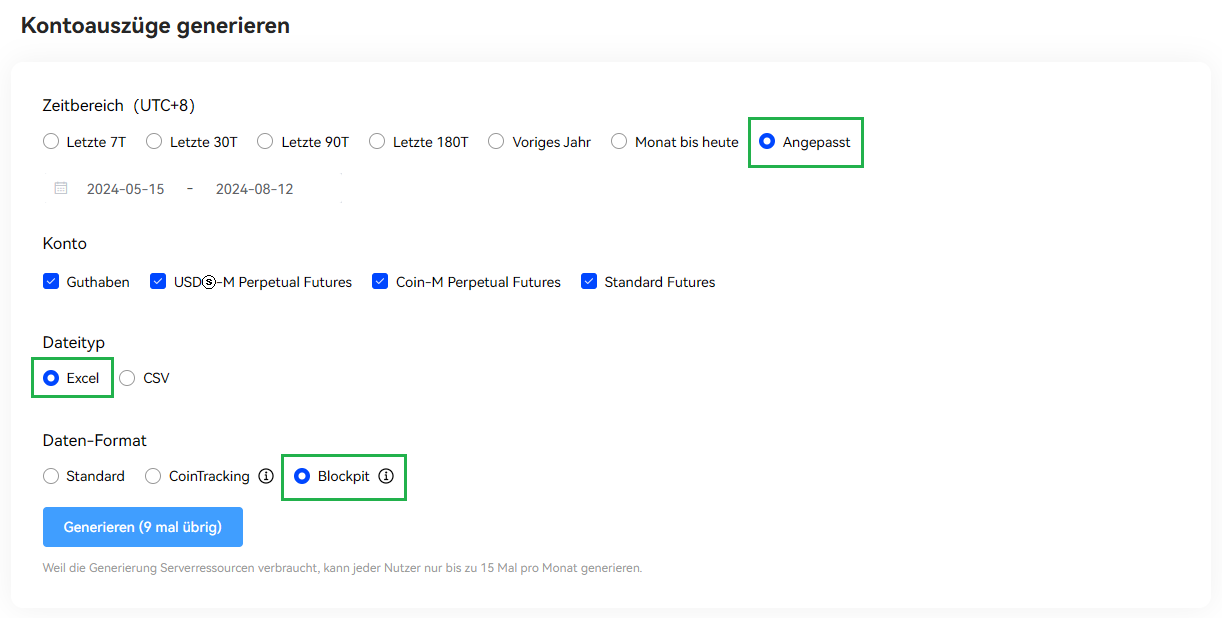Uncheck the Standard Futures checkbox

point(589,282)
